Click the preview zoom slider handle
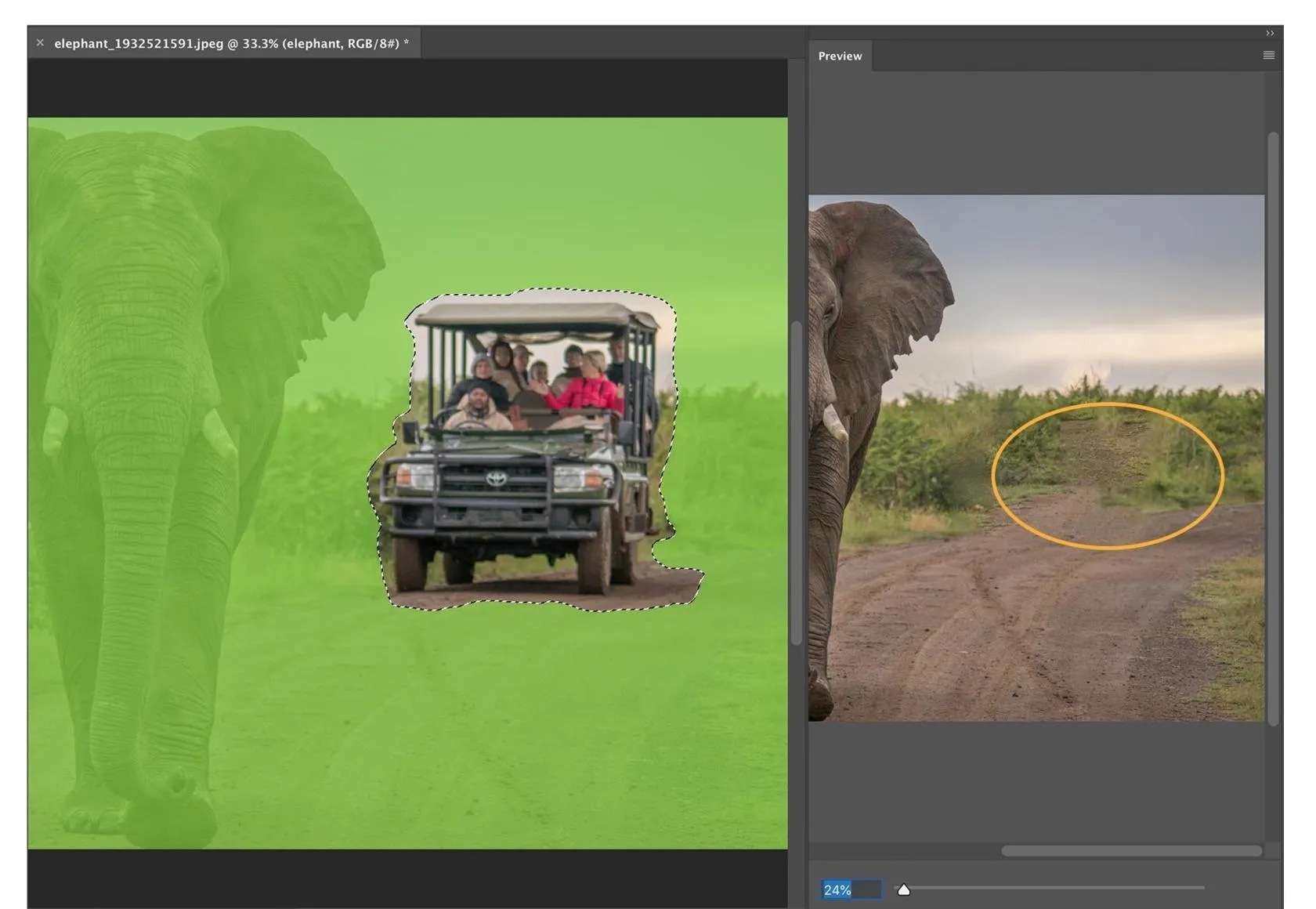Viewport: 1316px width, 909px height. pyautogui.click(x=903, y=889)
